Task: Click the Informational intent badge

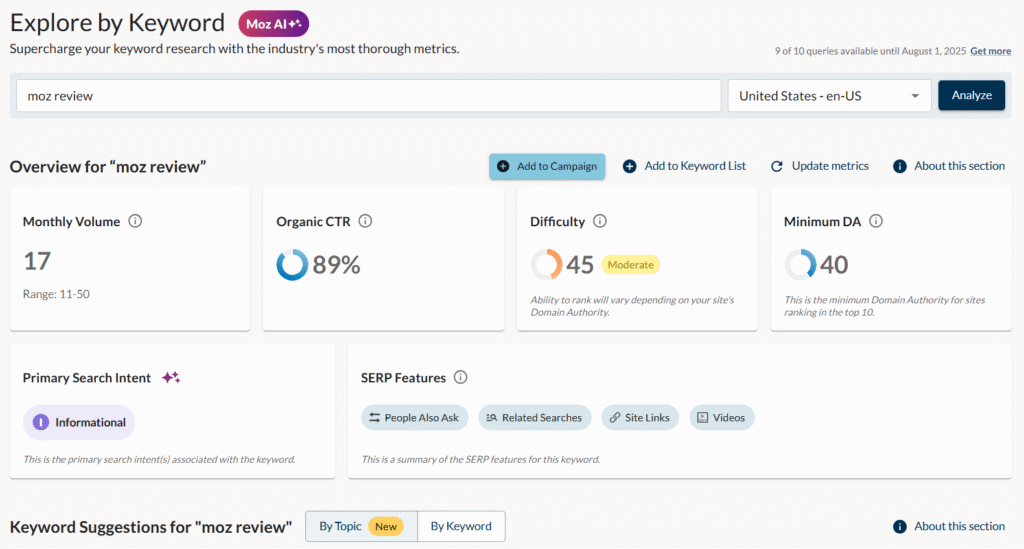Action: click(79, 422)
